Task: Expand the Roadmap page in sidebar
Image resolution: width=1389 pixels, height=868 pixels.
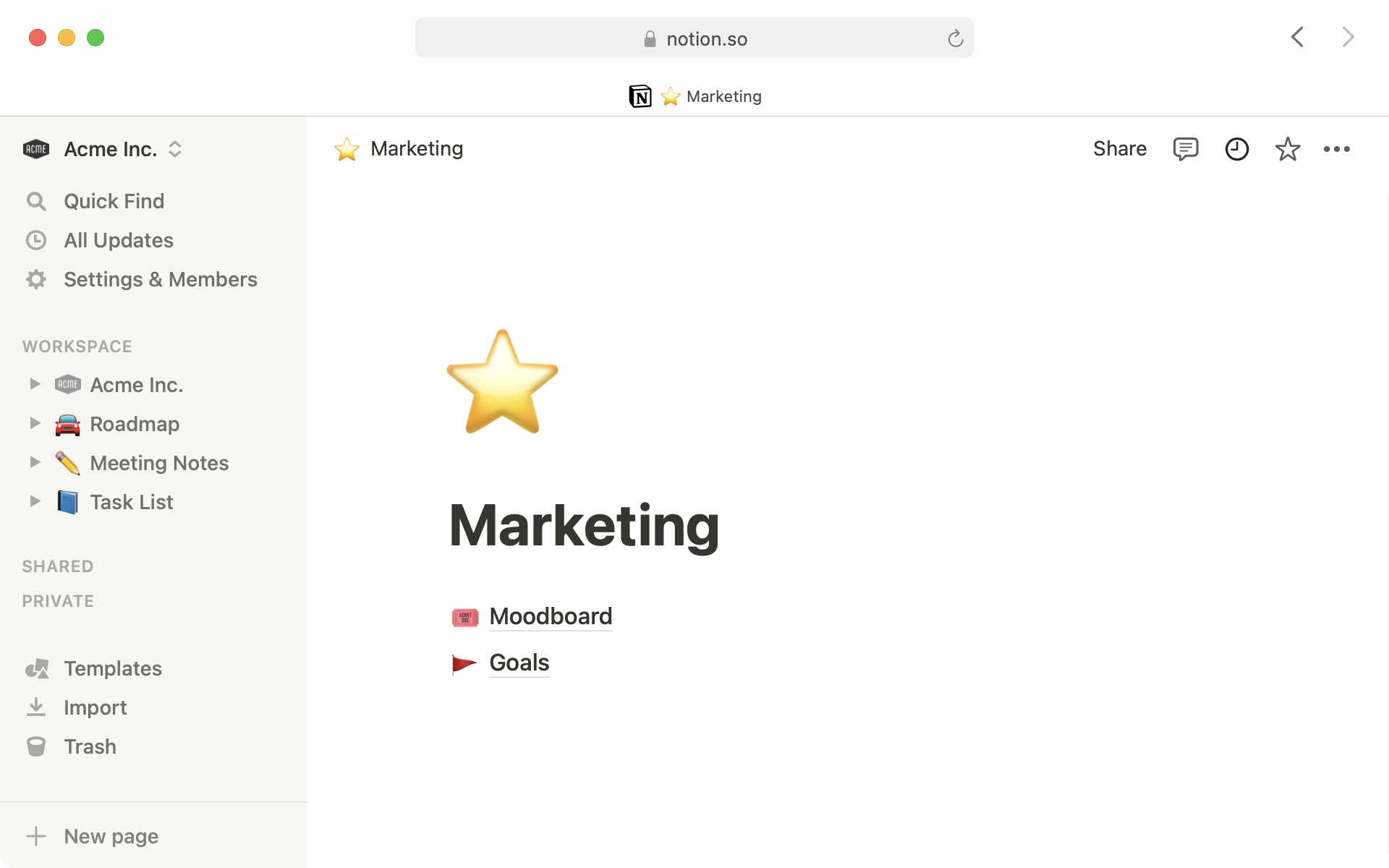Action: coord(33,423)
